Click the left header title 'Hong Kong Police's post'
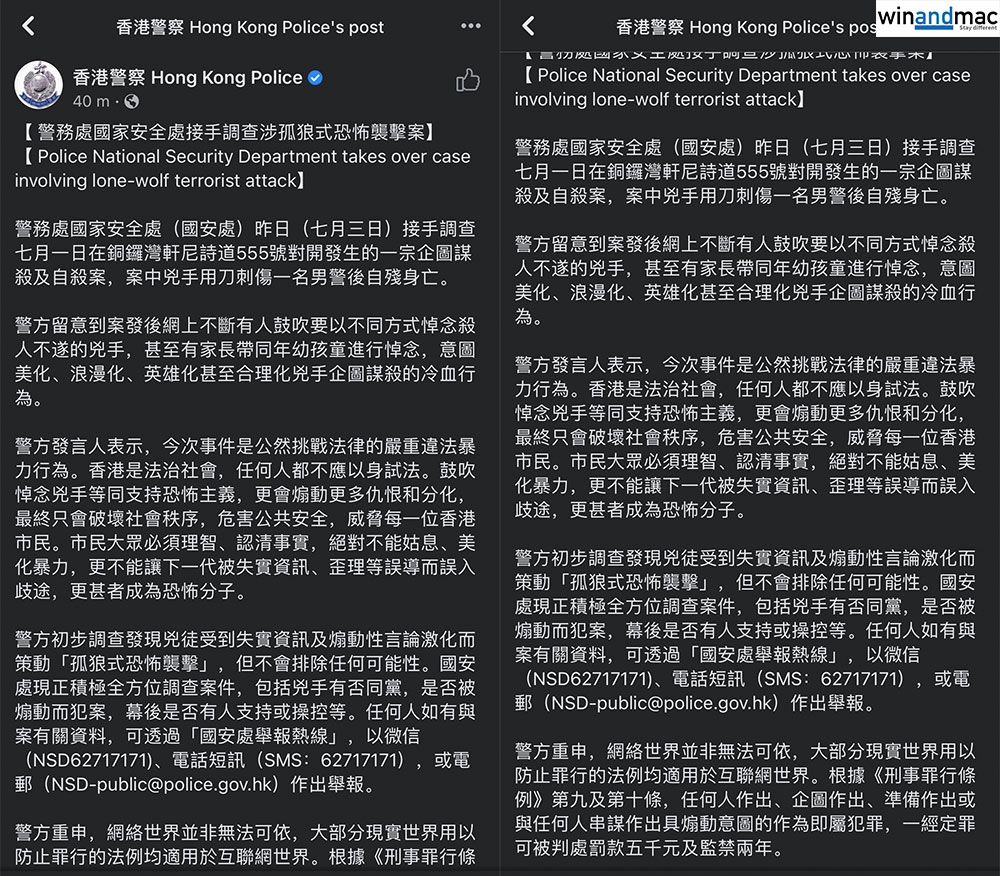 250,27
